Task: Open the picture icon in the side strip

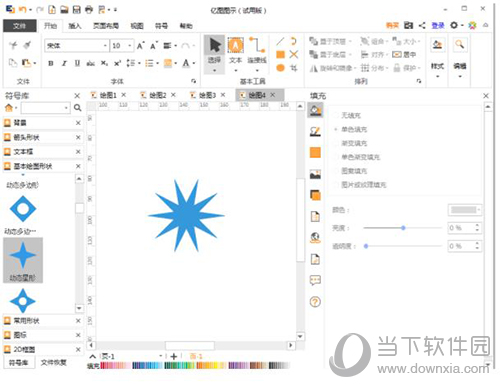Action: coord(315,174)
